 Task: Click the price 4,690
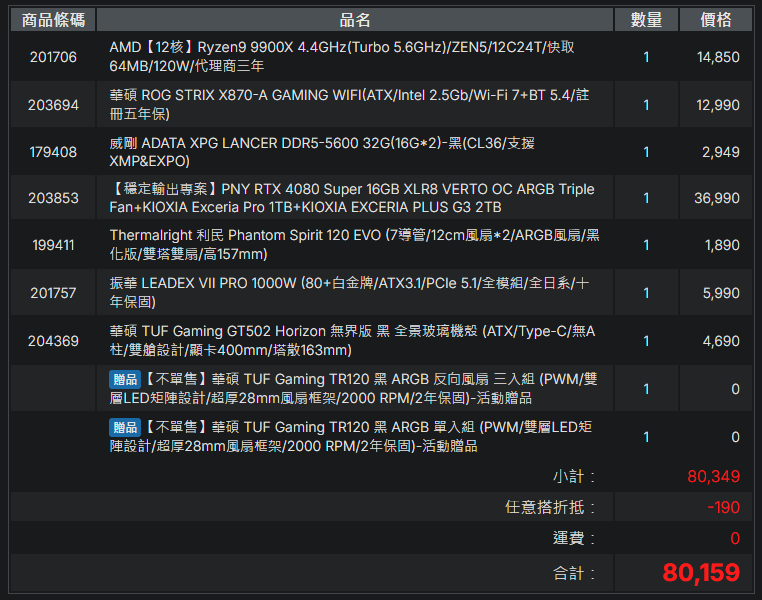click(x=721, y=342)
